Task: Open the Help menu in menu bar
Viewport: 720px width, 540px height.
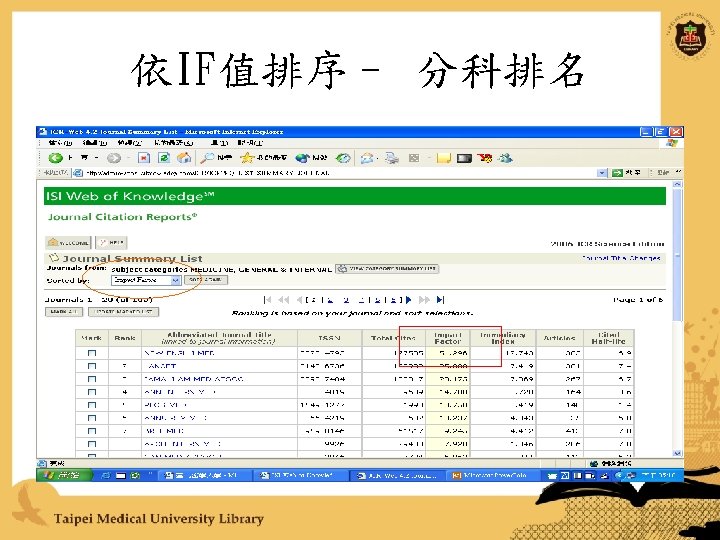Action: [250, 143]
